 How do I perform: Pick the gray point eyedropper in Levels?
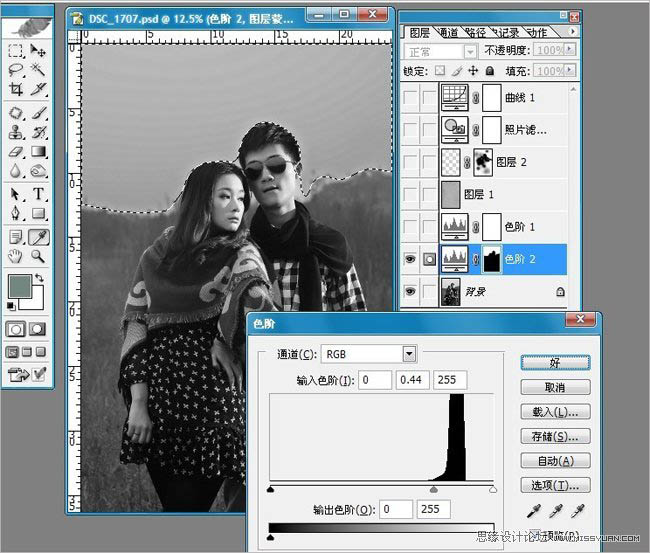click(555, 512)
